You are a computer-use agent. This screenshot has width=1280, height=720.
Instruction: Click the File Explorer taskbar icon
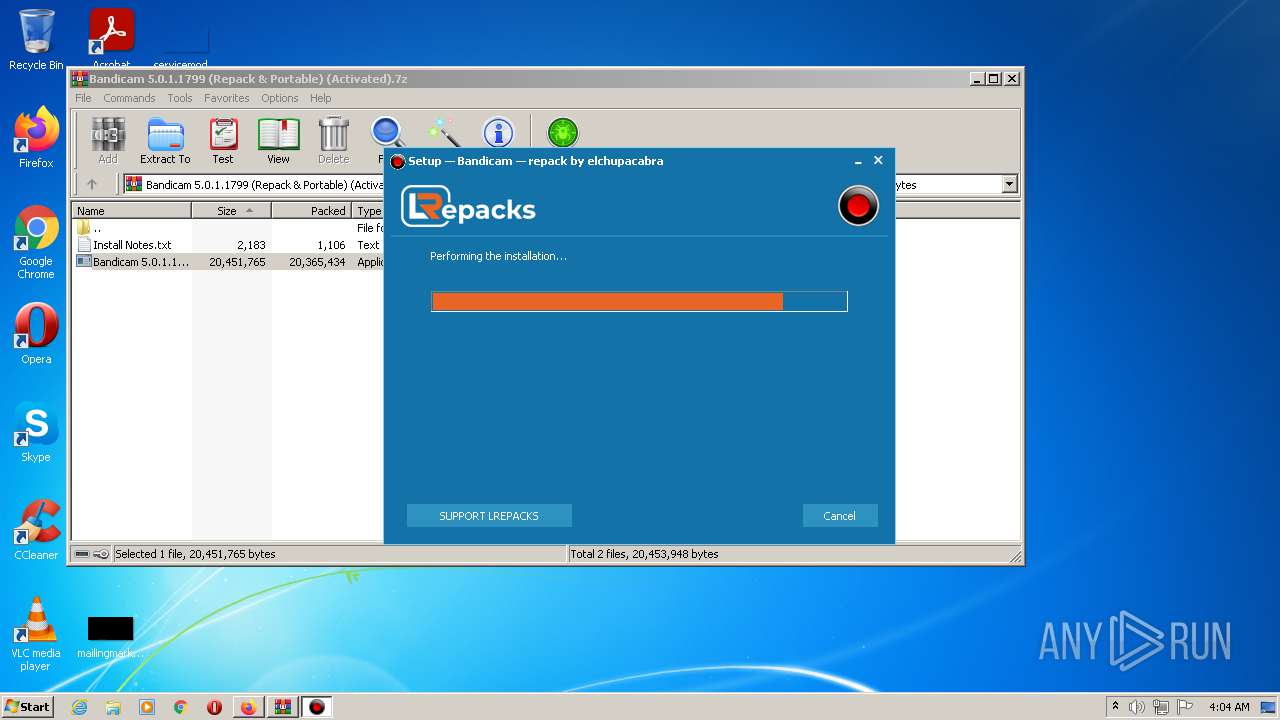point(113,707)
